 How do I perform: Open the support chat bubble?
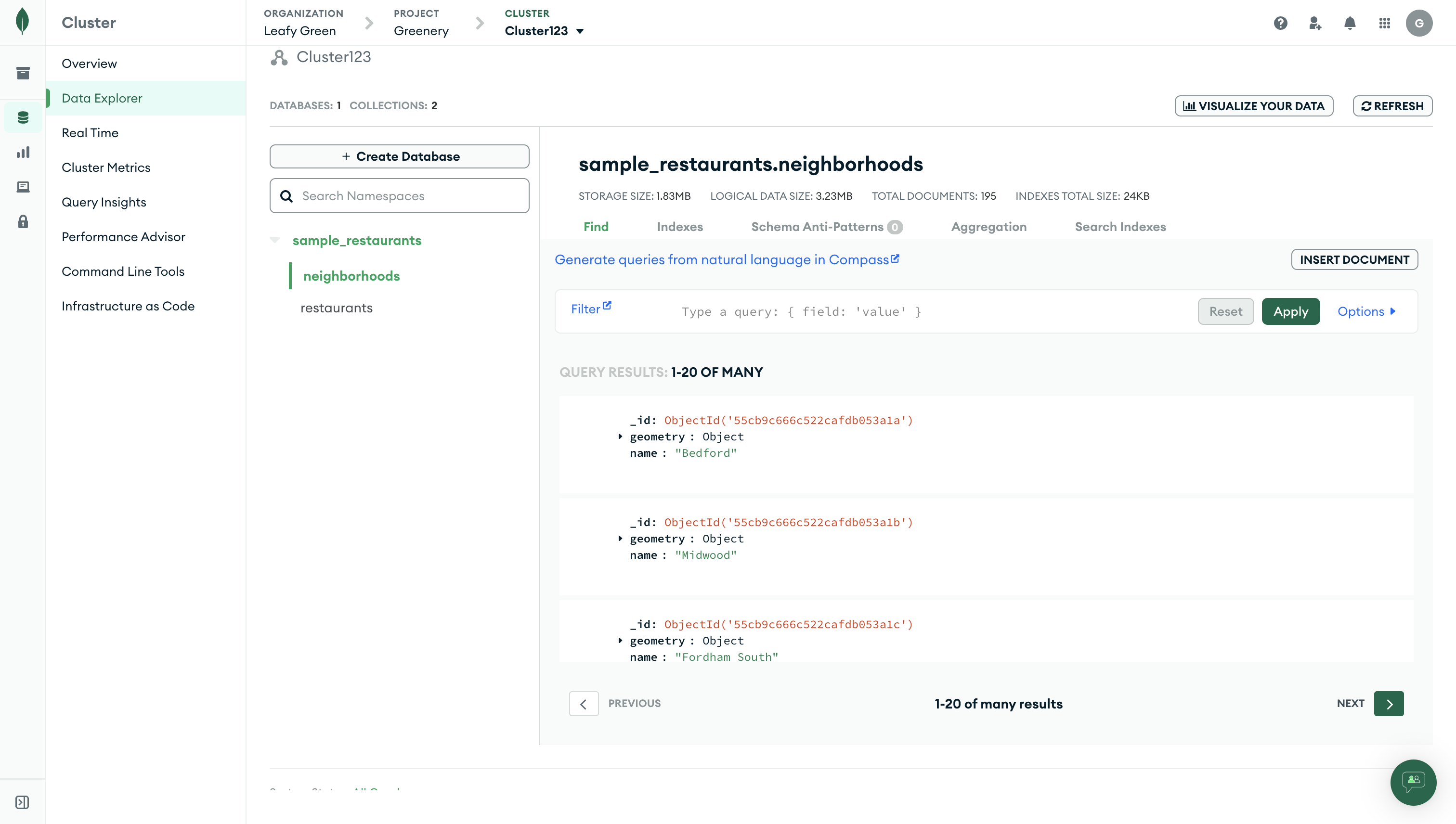tap(1413, 782)
